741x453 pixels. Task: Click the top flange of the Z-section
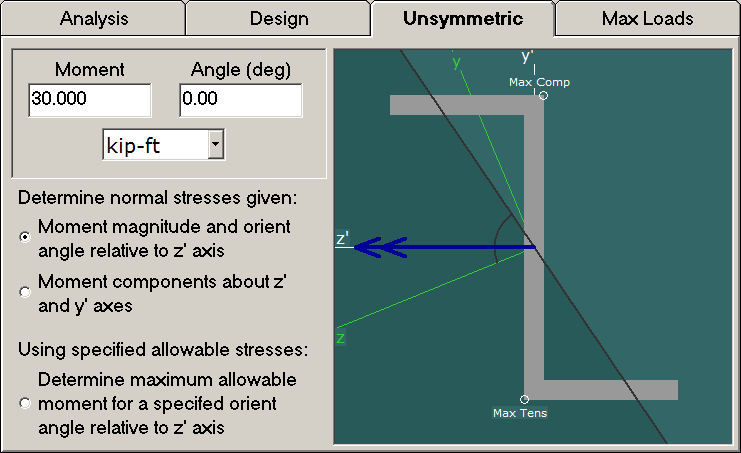[460, 105]
